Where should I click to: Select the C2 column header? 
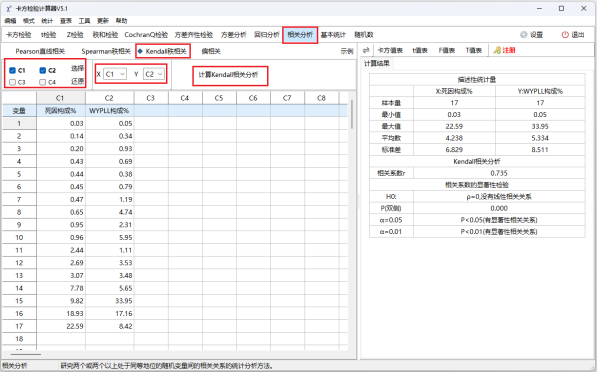(109, 98)
